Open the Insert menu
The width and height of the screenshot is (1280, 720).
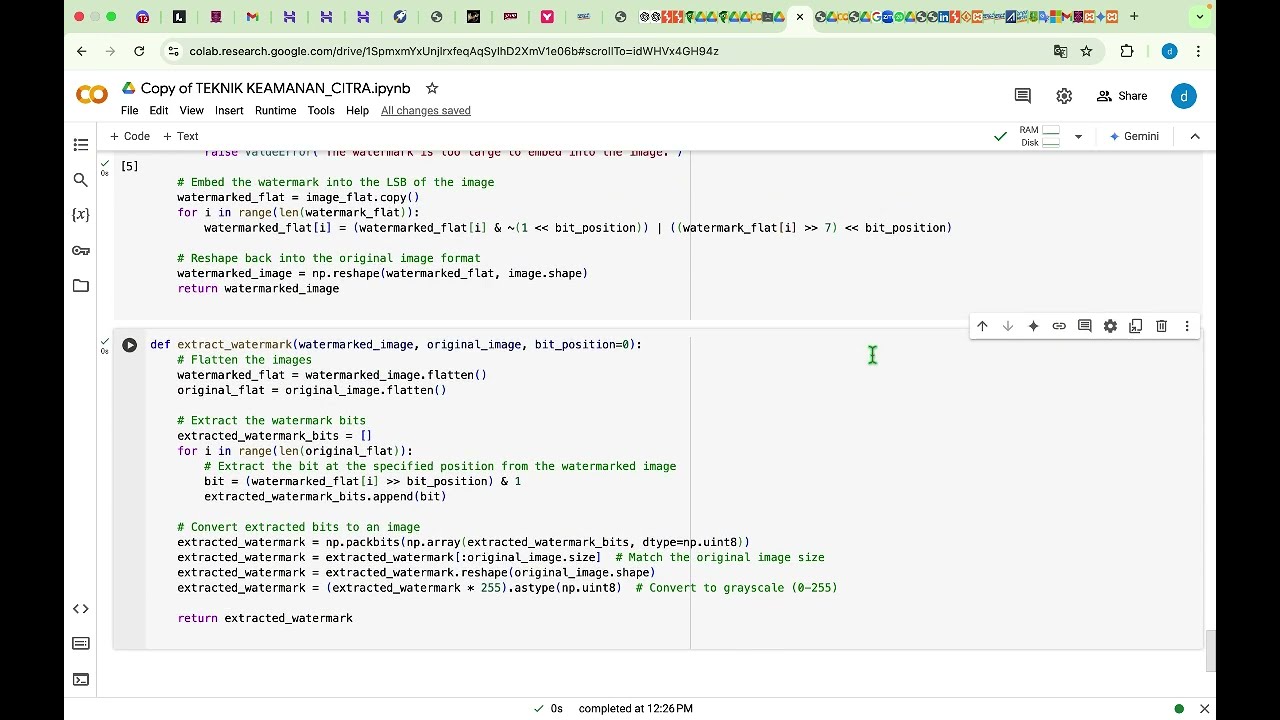(229, 110)
